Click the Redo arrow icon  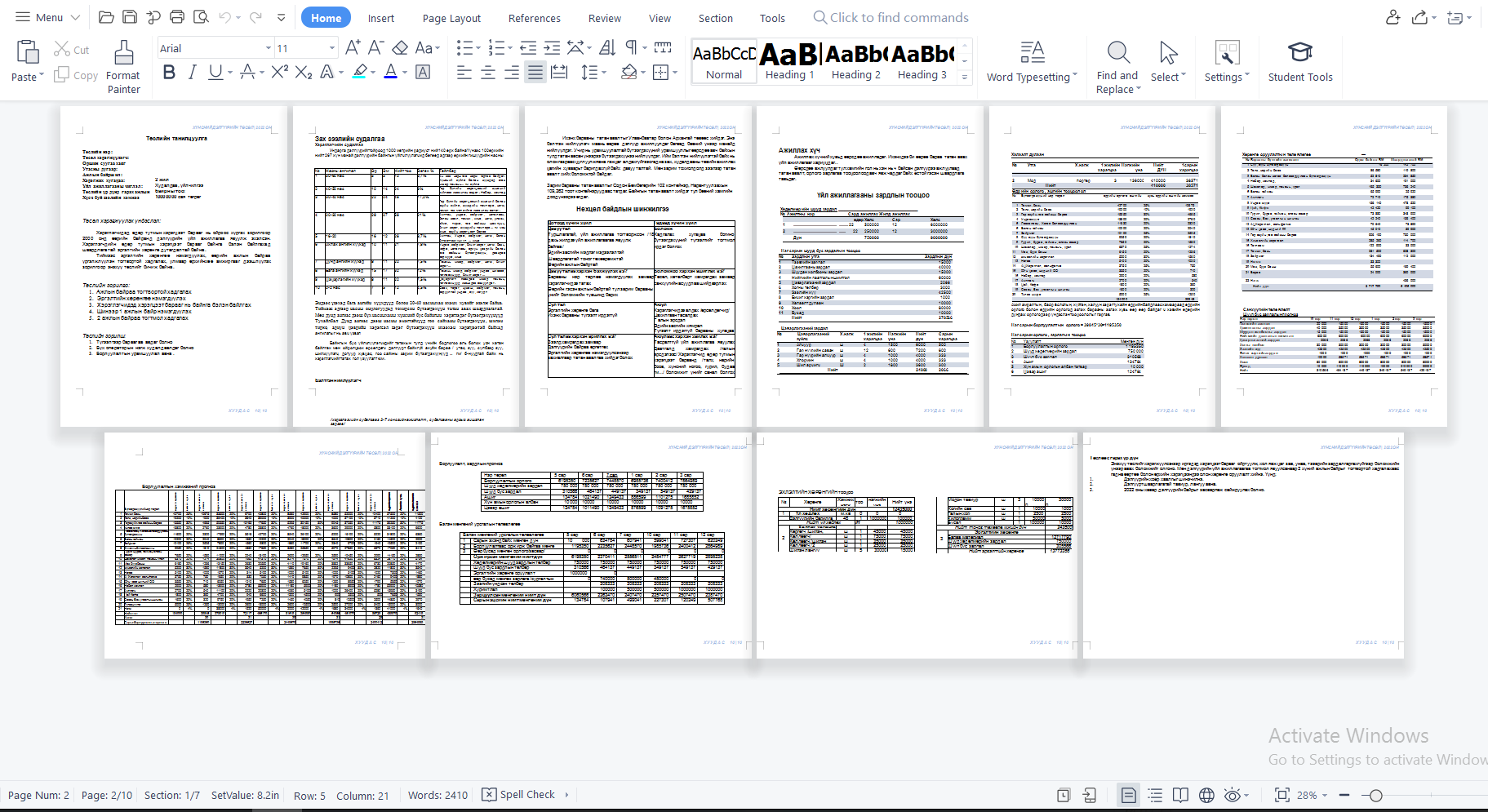tap(255, 17)
